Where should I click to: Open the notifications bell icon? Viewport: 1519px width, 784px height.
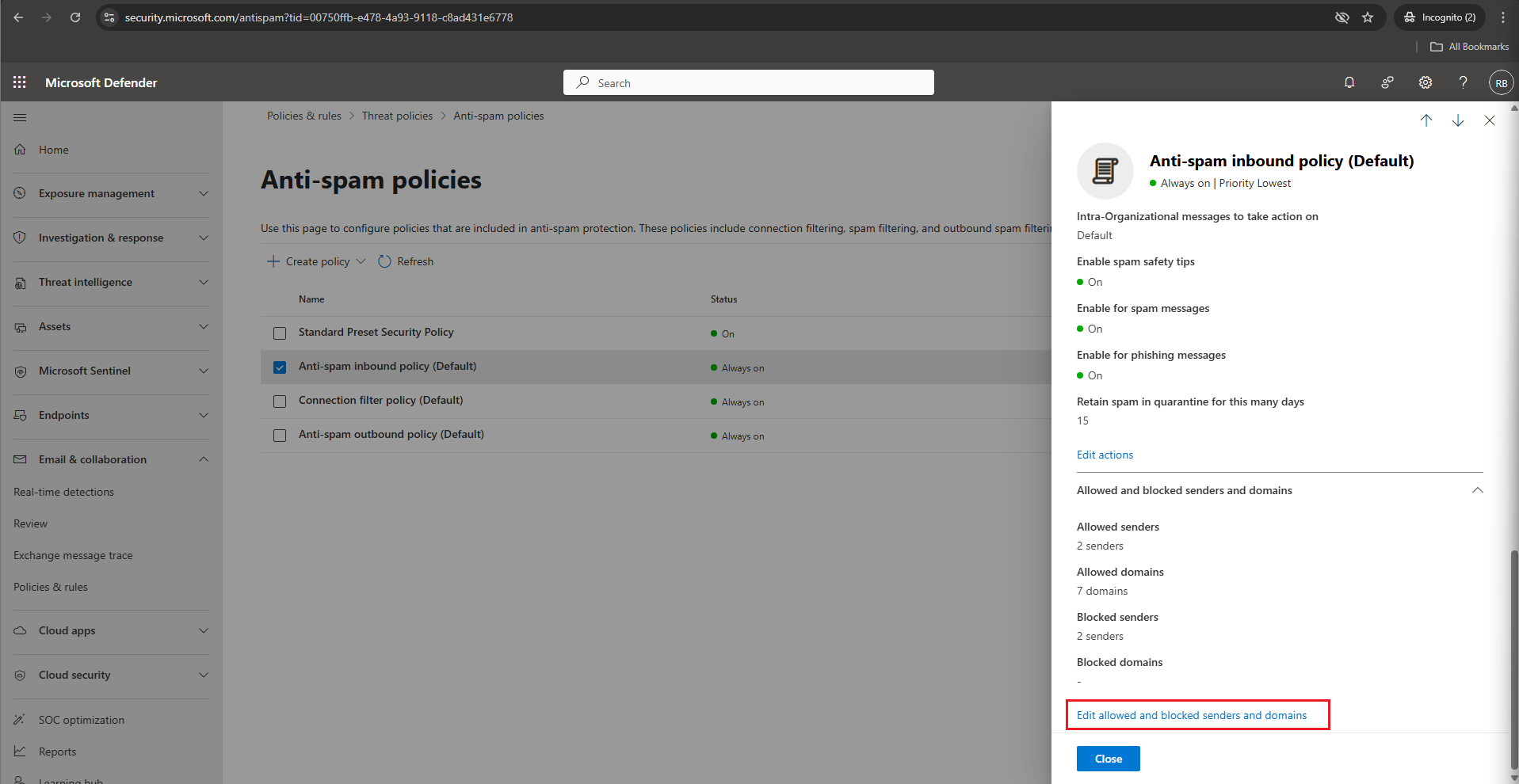pos(1349,82)
